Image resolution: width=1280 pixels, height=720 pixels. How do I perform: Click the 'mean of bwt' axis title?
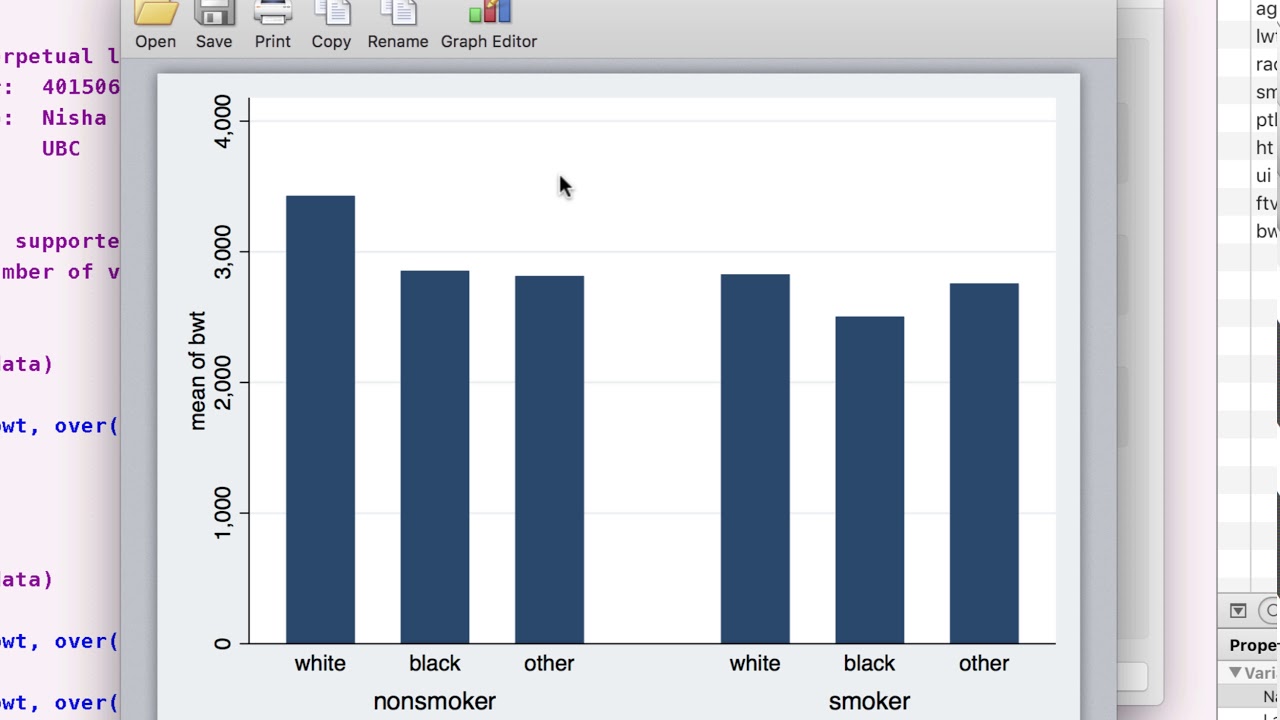point(197,371)
